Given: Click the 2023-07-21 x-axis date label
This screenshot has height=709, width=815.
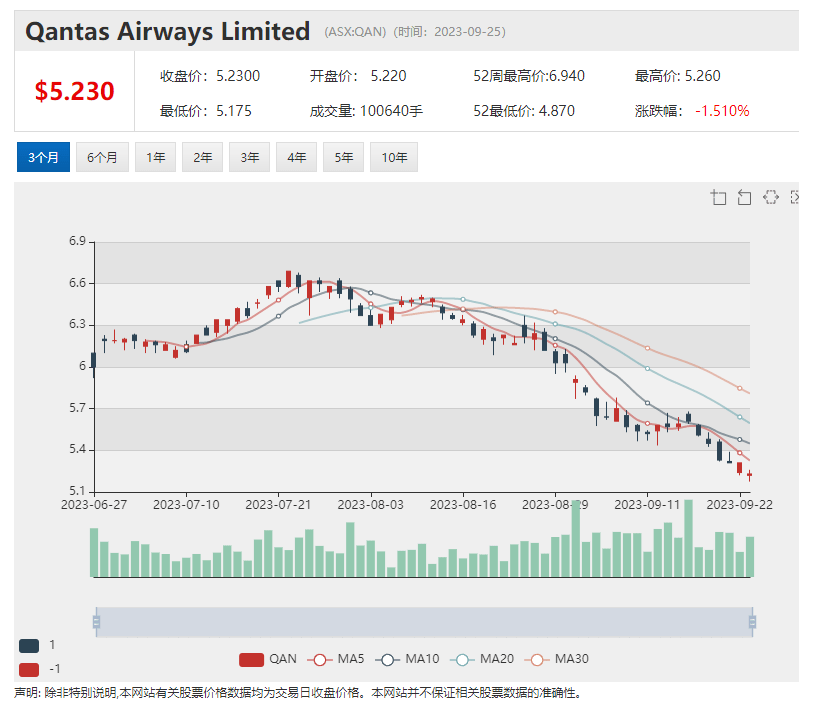Looking at the screenshot, I should pyautogui.click(x=278, y=505).
